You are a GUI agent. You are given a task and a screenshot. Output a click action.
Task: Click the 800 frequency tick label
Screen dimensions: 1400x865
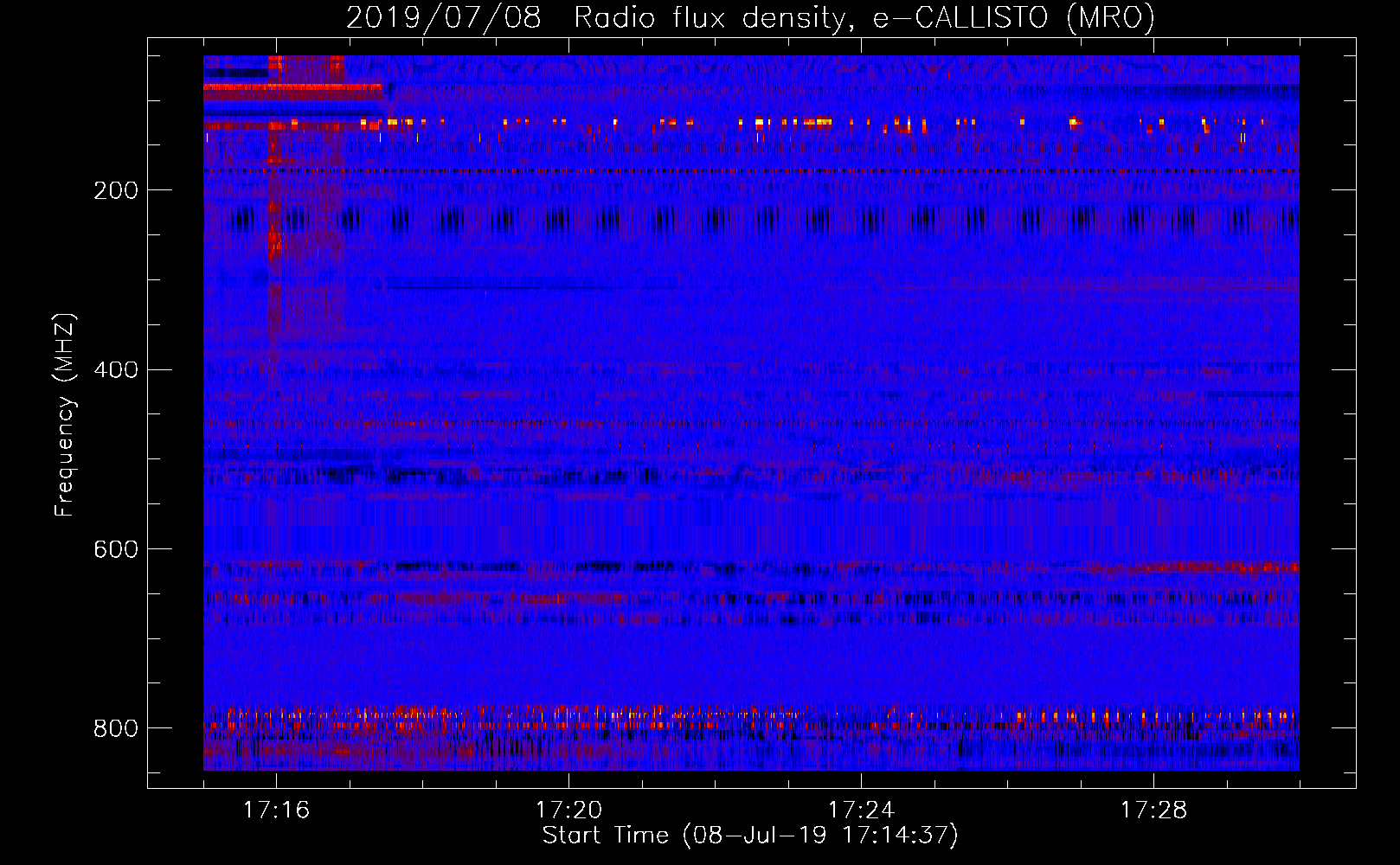pyautogui.click(x=115, y=728)
